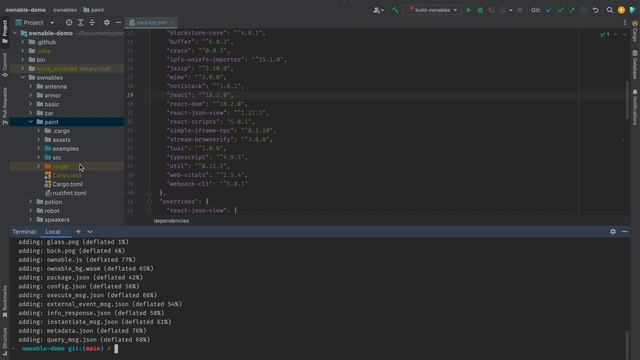Open the teal shield icon in toolbar
This screenshot has height=360, width=640.
632,10
